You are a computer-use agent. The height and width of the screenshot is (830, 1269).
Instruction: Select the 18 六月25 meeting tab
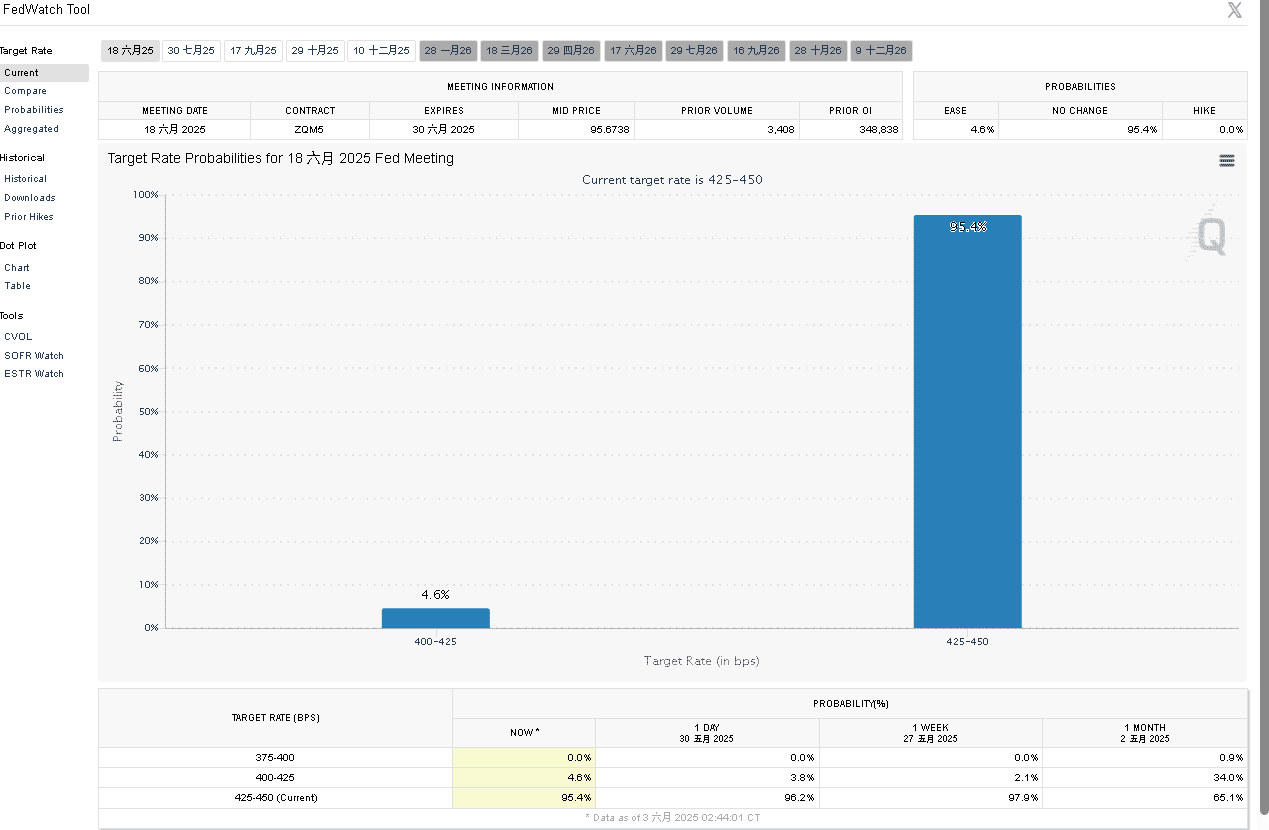click(130, 50)
